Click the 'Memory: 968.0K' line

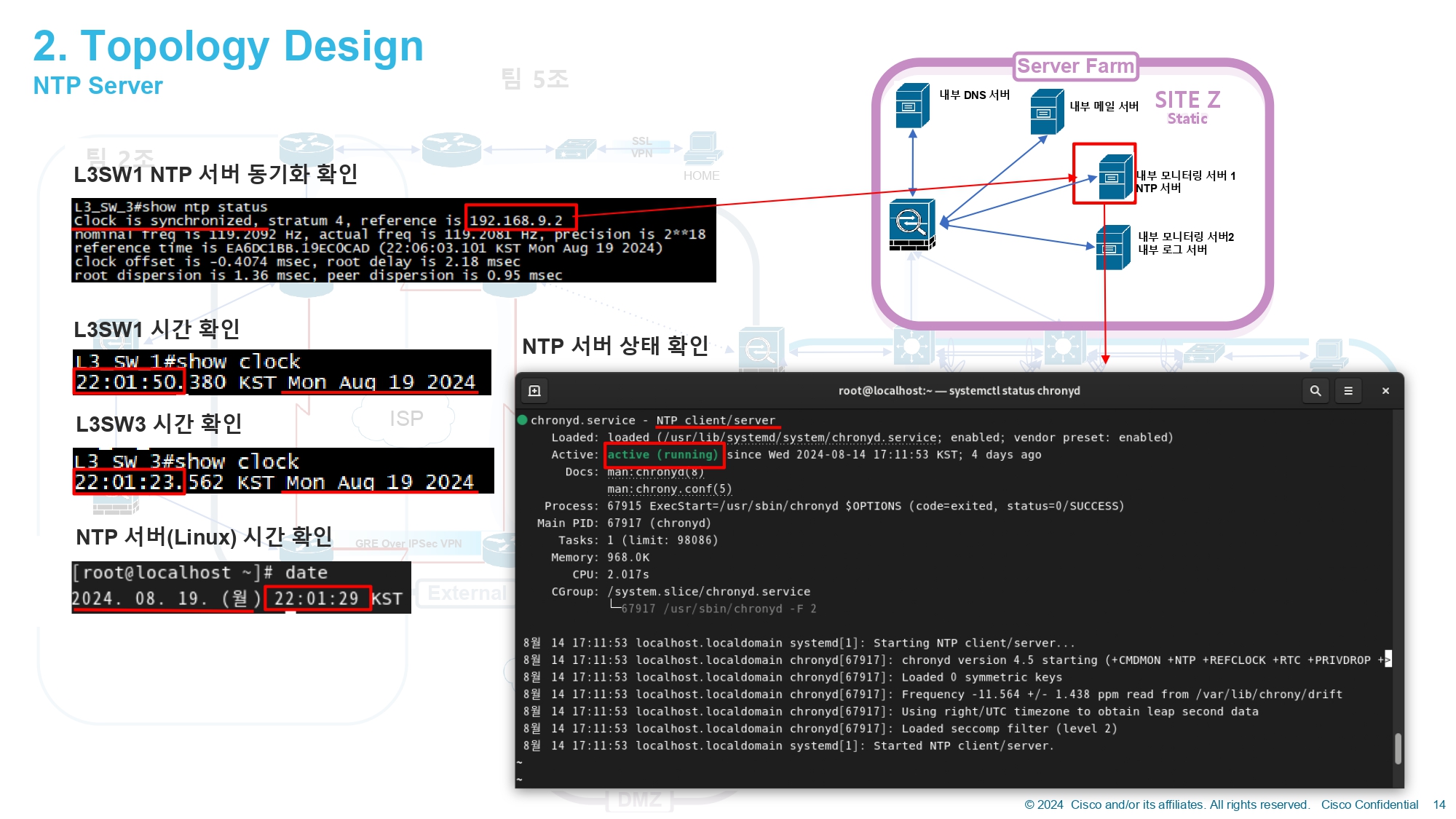click(600, 558)
